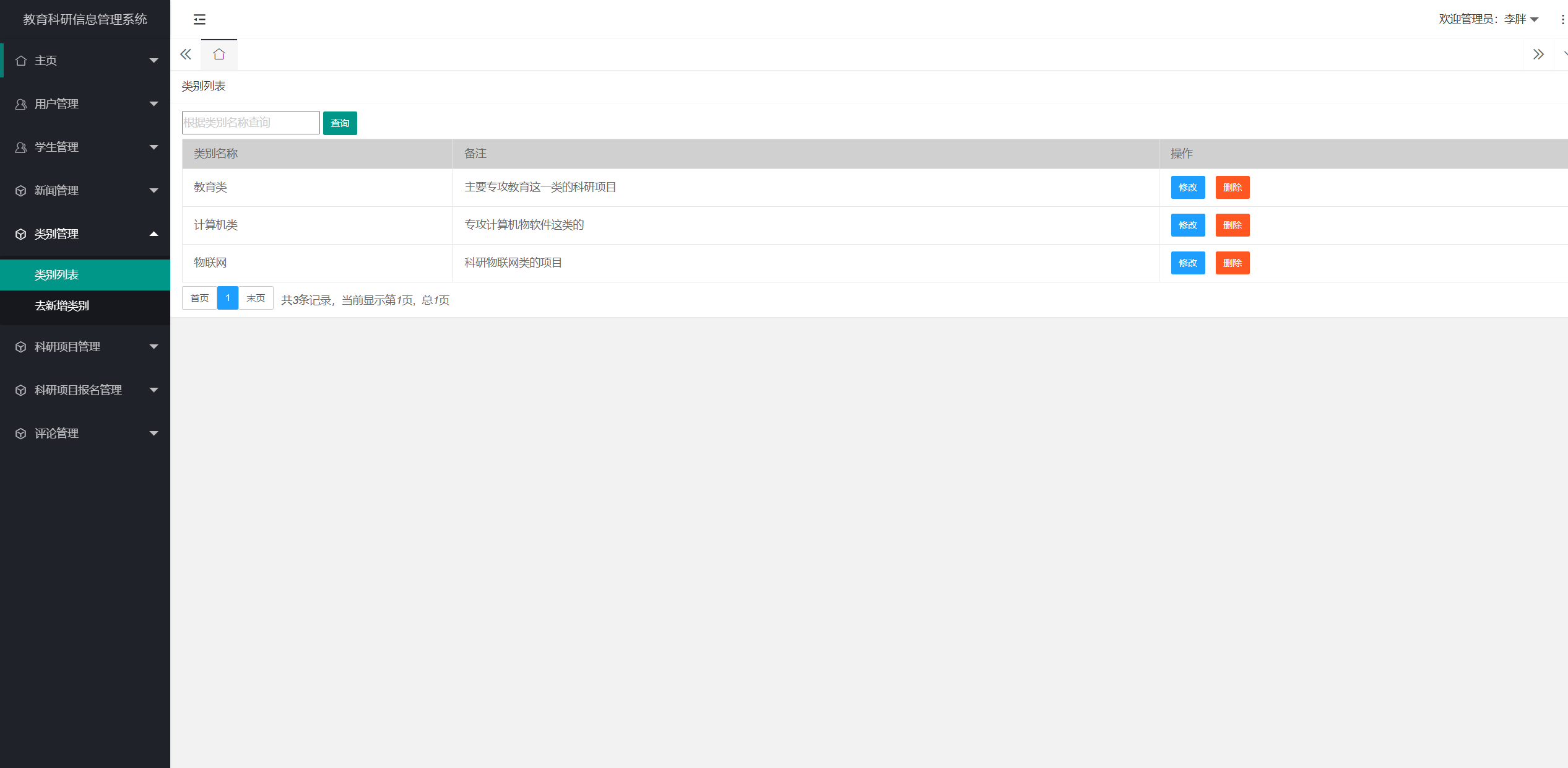Click the cube icon beside 新闻管理
This screenshot has height=768, width=1568.
tap(21, 191)
